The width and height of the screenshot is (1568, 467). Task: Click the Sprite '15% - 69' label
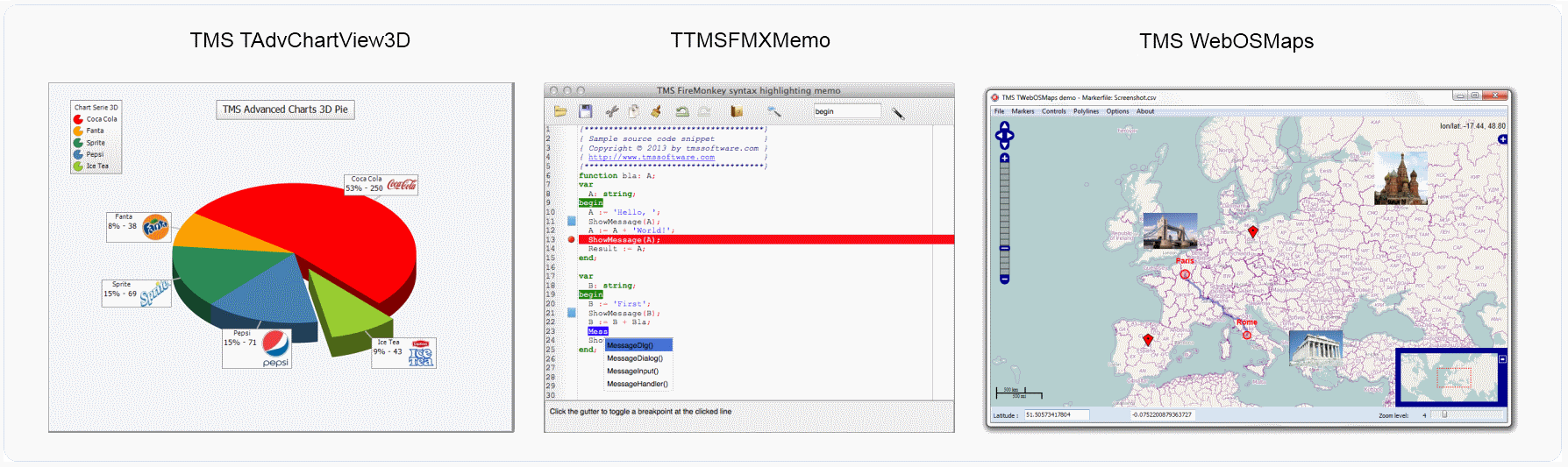coord(136,293)
